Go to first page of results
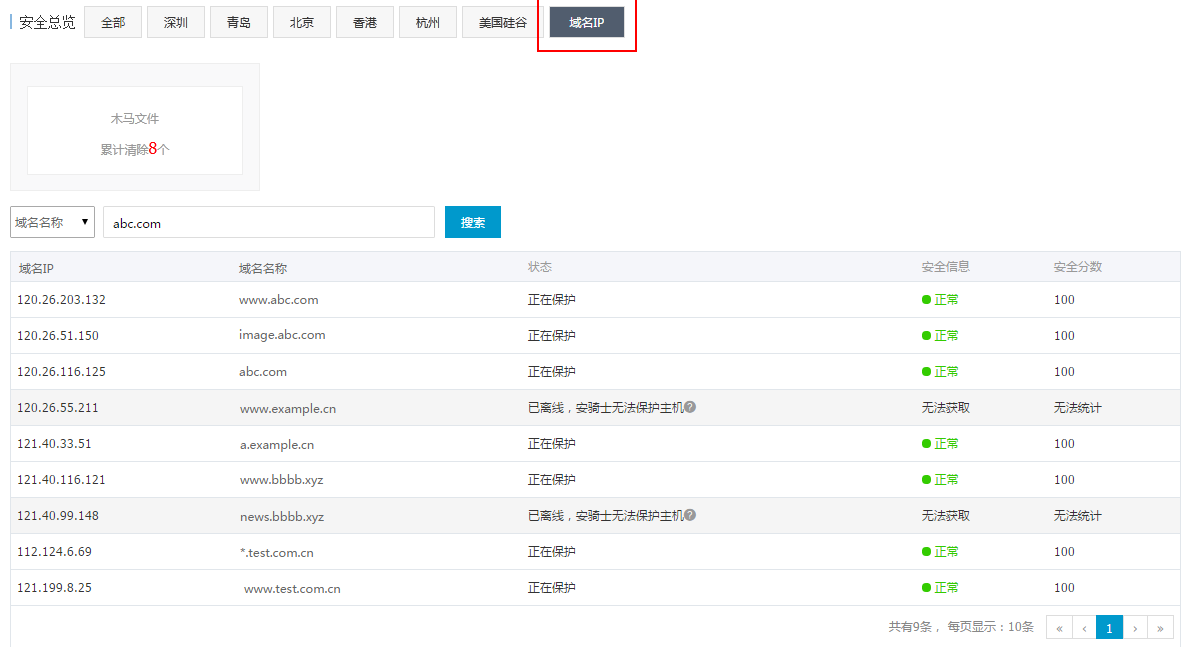This screenshot has height=647, width=1187. point(1059,627)
